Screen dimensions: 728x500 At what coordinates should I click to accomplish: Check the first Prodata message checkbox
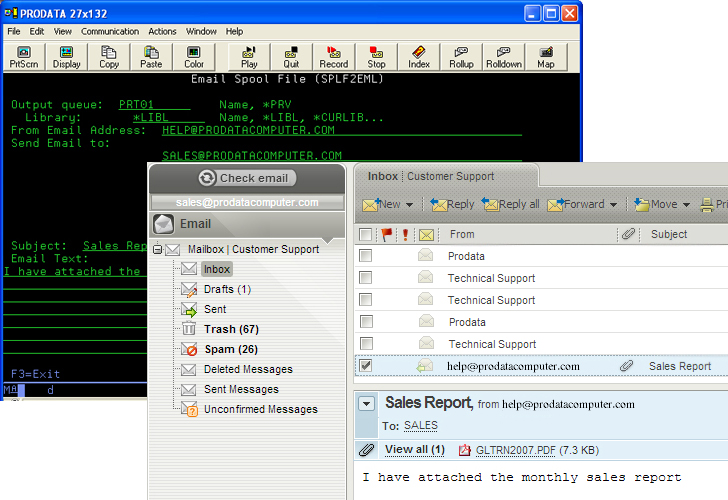coord(365,255)
